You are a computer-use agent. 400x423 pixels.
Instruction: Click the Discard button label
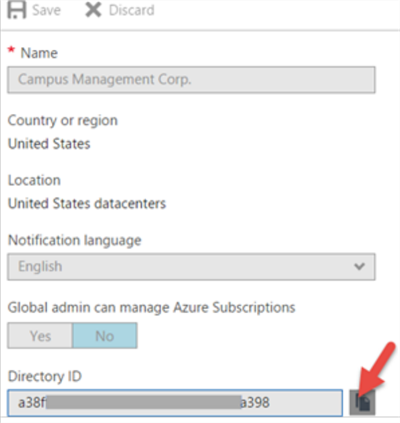132,10
